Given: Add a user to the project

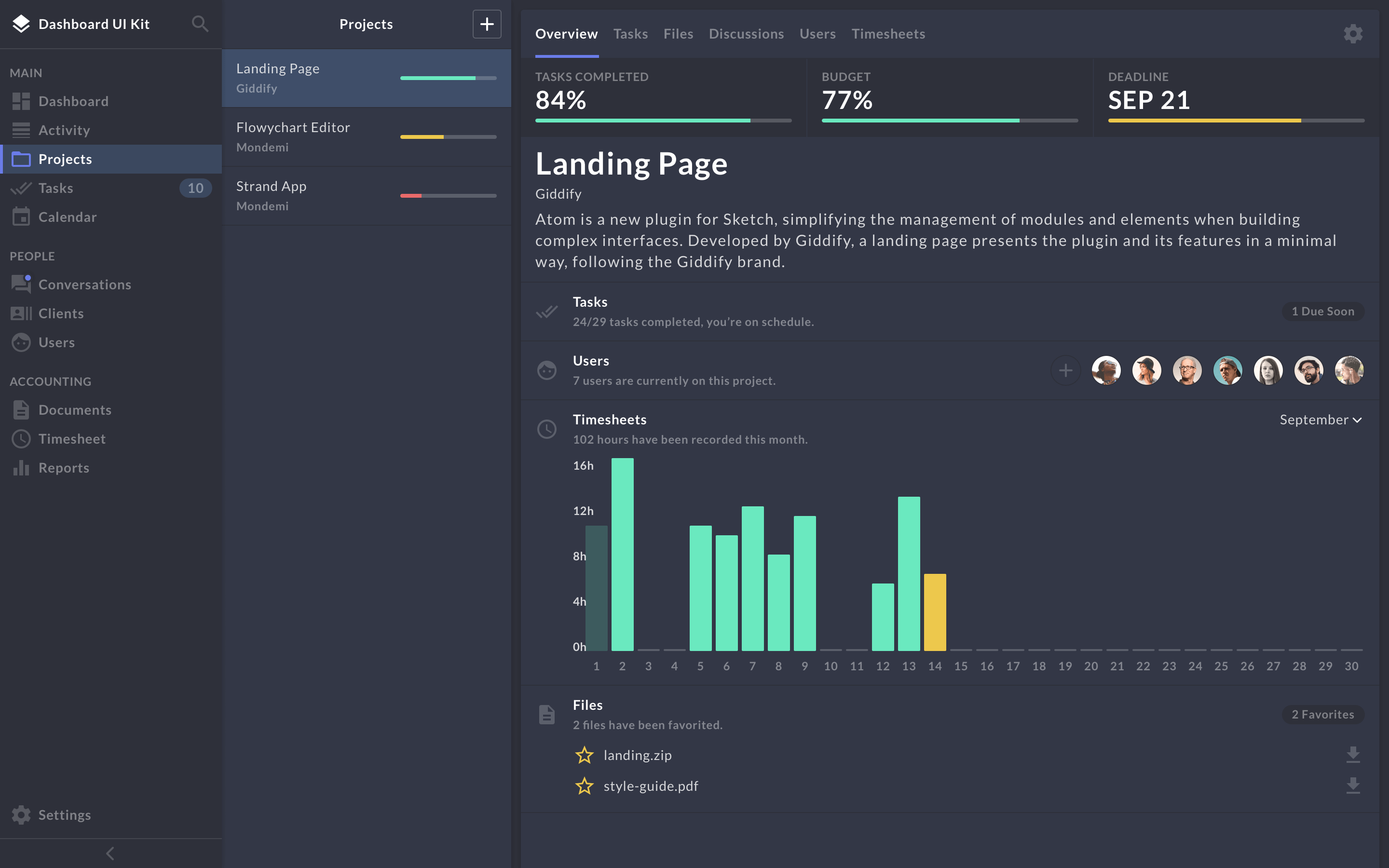Looking at the screenshot, I should [1065, 370].
